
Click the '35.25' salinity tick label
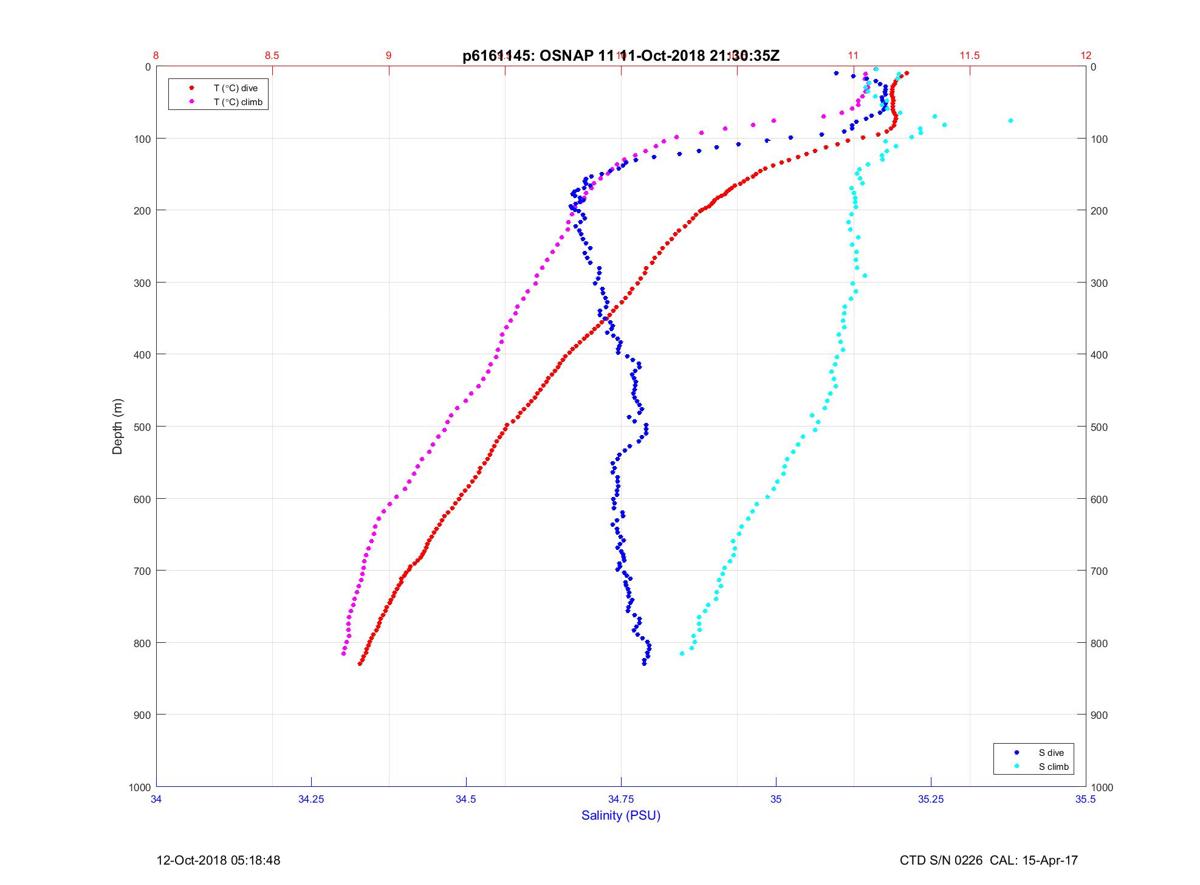coord(931,799)
